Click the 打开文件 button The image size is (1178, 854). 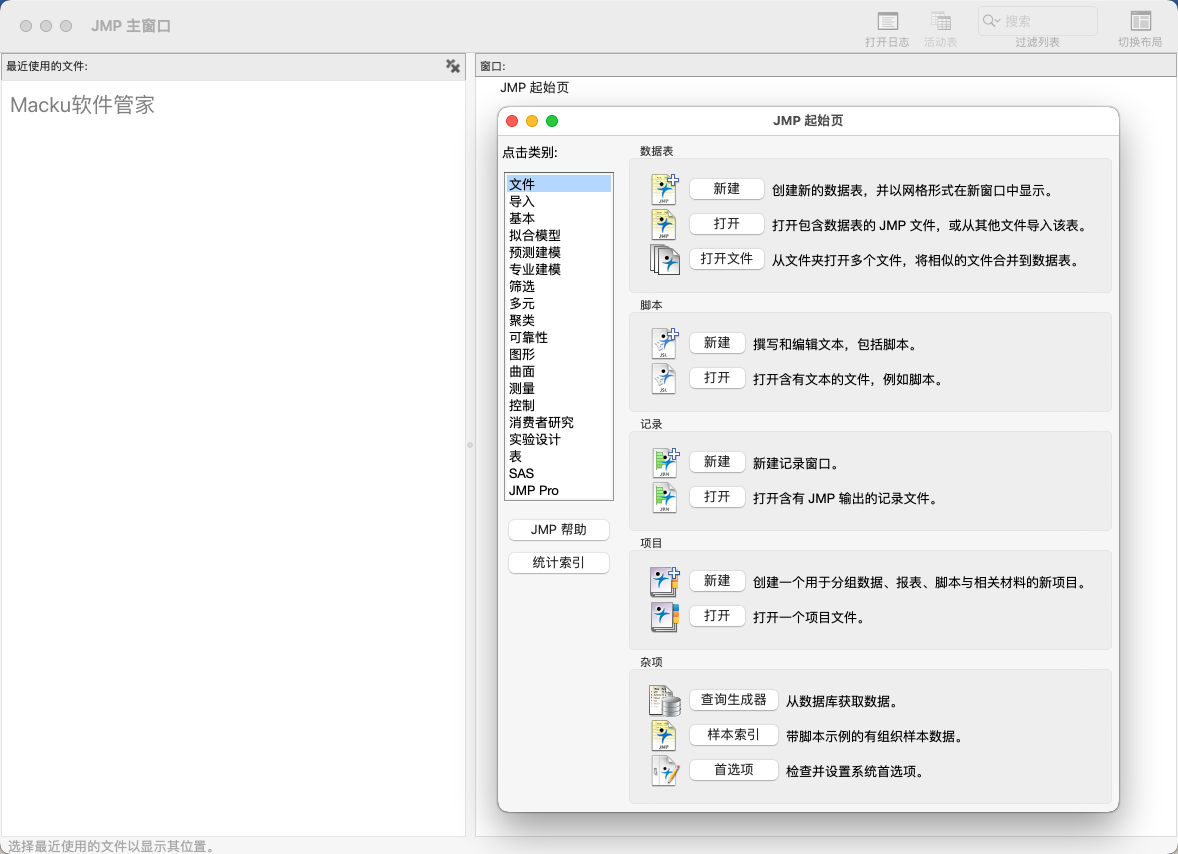726,258
